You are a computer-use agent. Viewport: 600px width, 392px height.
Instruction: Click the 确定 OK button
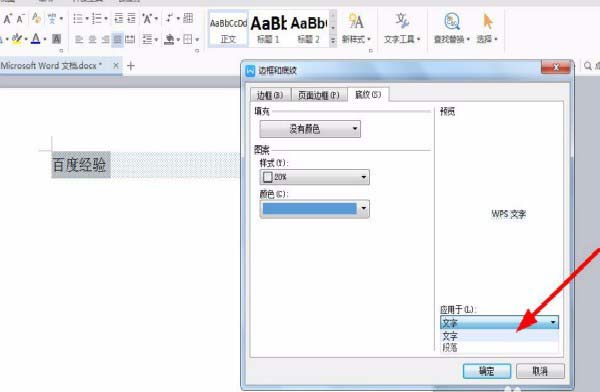(x=487, y=371)
